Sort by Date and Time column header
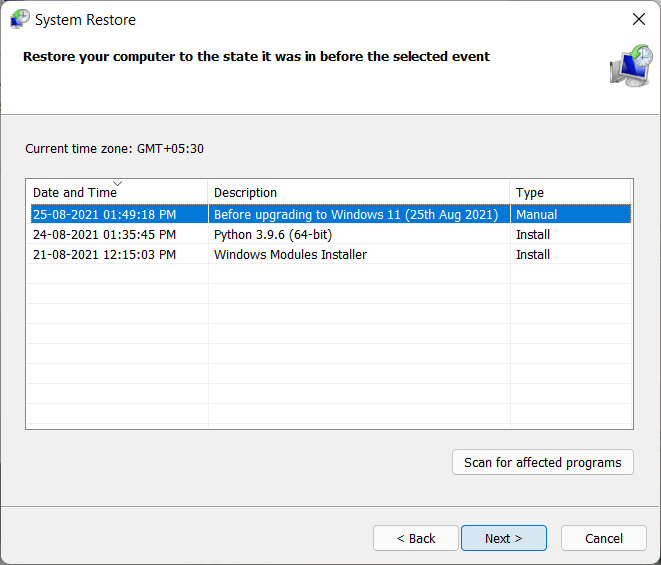 pyautogui.click(x=117, y=192)
